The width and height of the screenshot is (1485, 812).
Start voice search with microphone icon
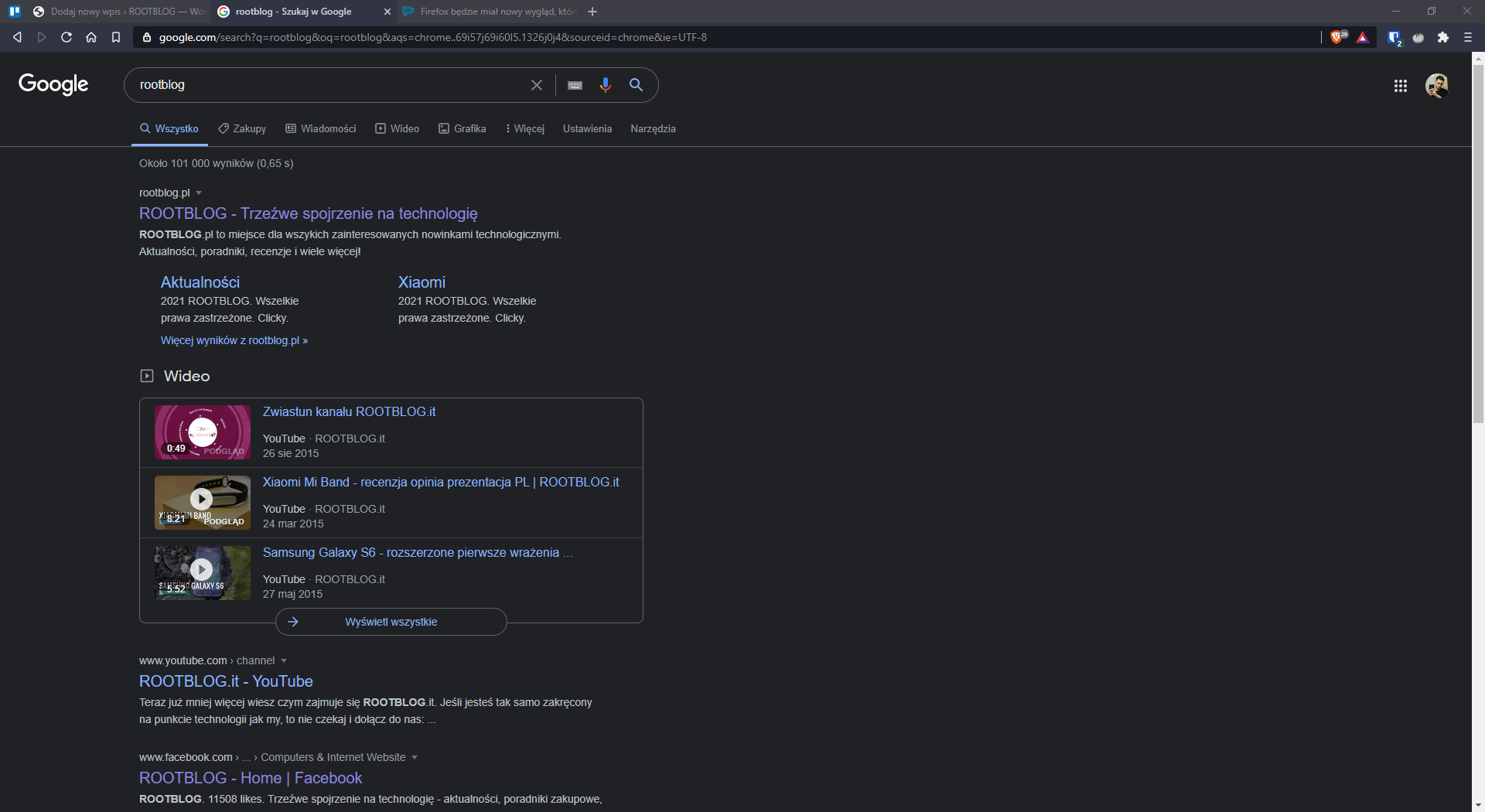(605, 85)
